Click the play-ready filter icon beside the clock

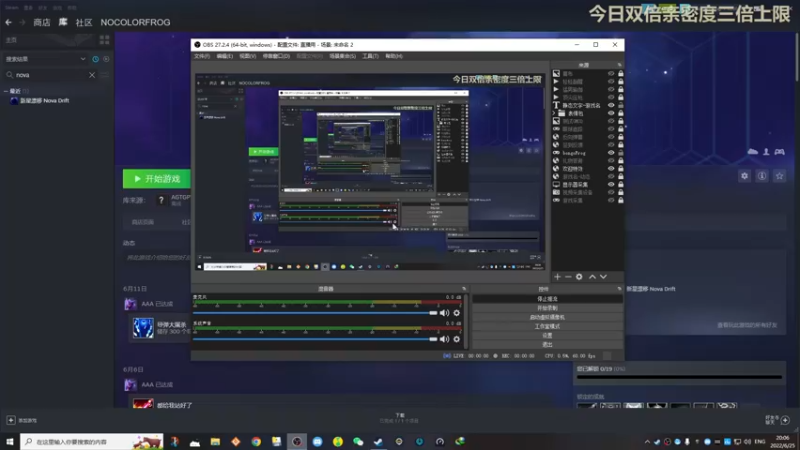[106, 59]
